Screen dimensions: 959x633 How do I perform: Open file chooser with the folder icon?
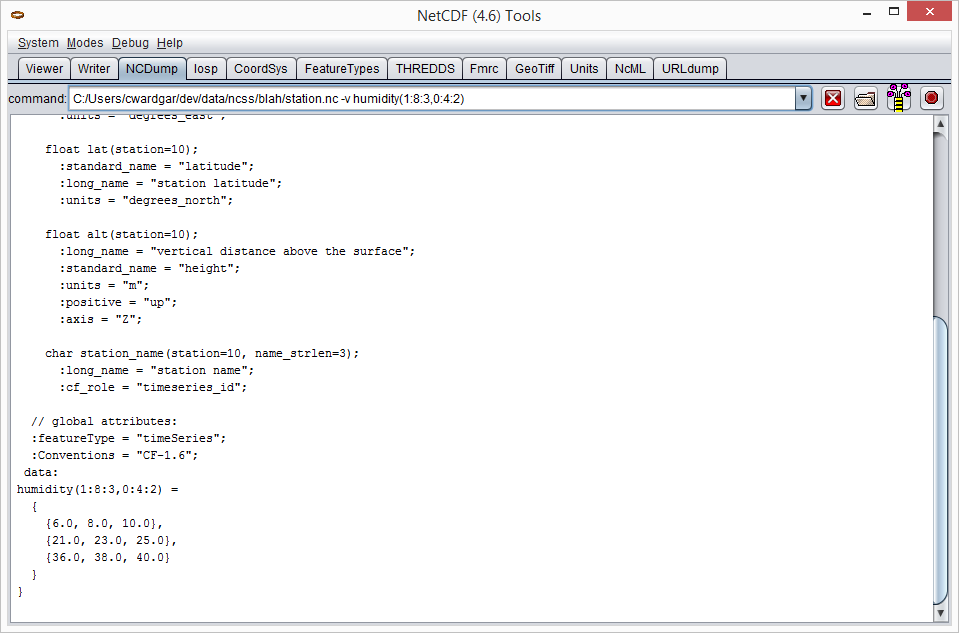(x=866, y=98)
